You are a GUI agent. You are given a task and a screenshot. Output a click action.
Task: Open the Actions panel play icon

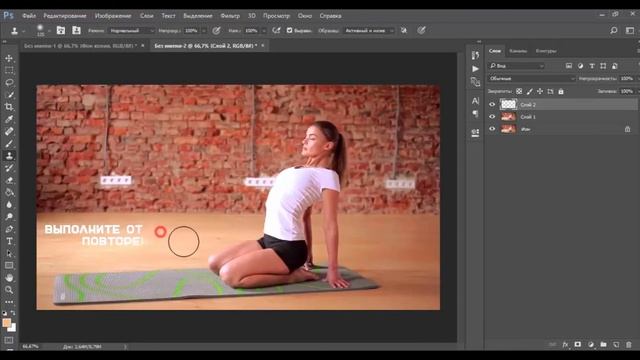[475, 69]
